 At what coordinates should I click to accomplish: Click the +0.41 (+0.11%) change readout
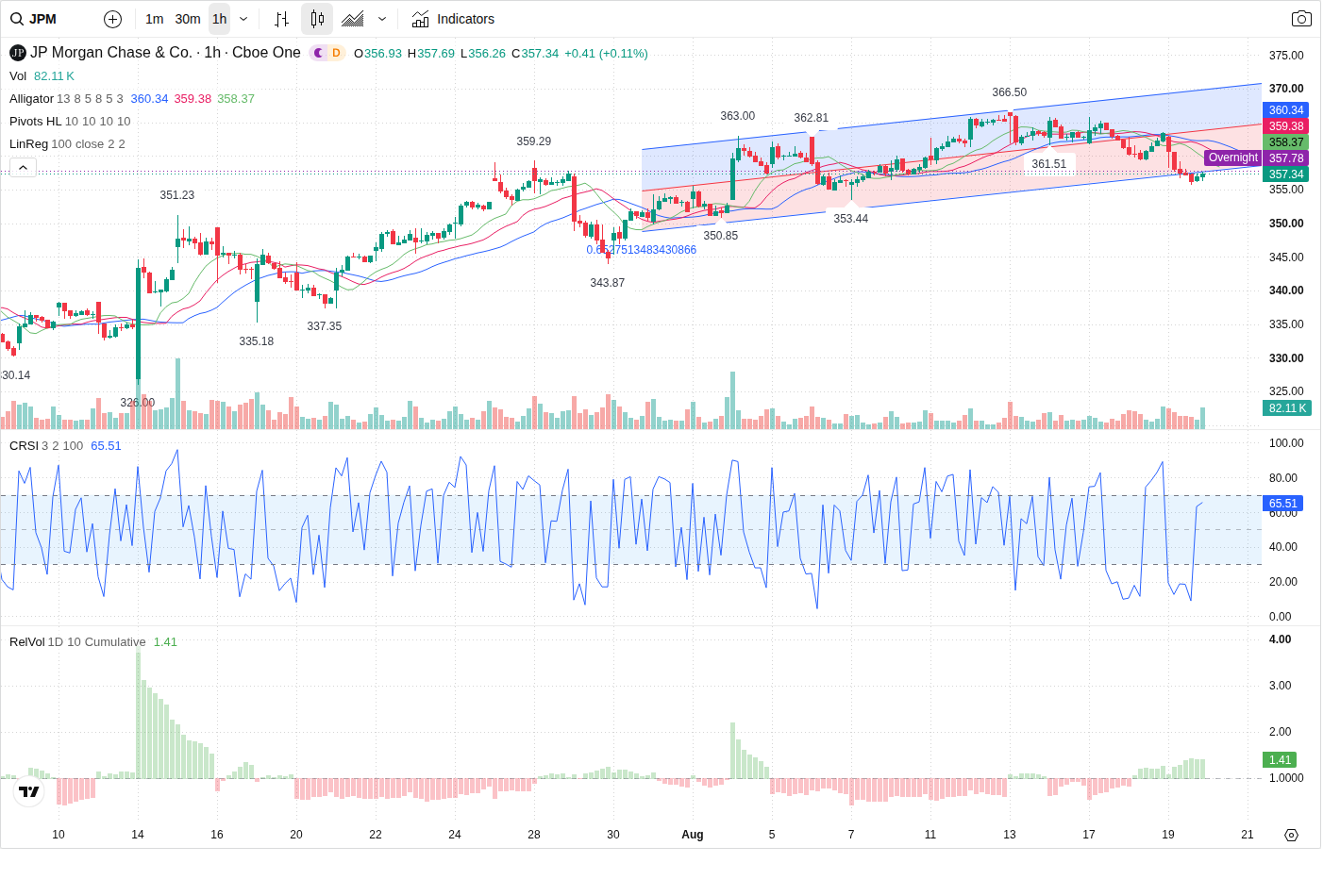point(606,54)
